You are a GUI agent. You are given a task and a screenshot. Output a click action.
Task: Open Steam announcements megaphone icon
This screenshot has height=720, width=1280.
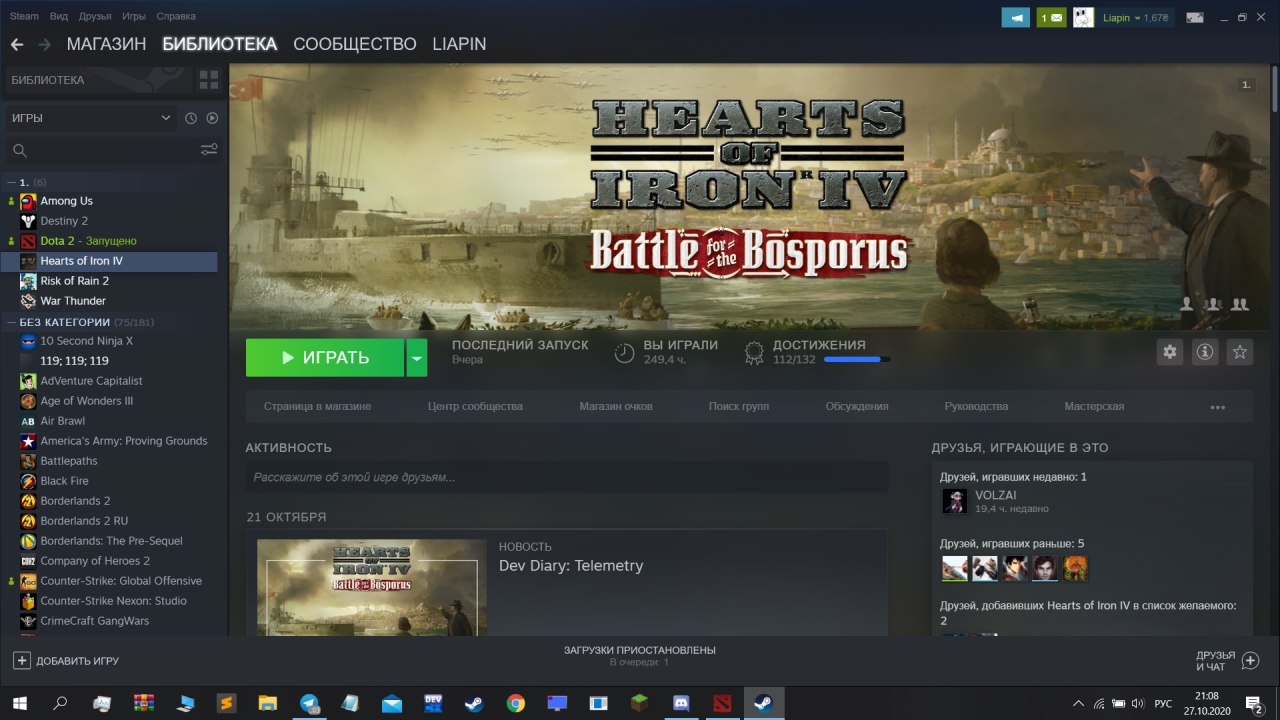point(1015,17)
